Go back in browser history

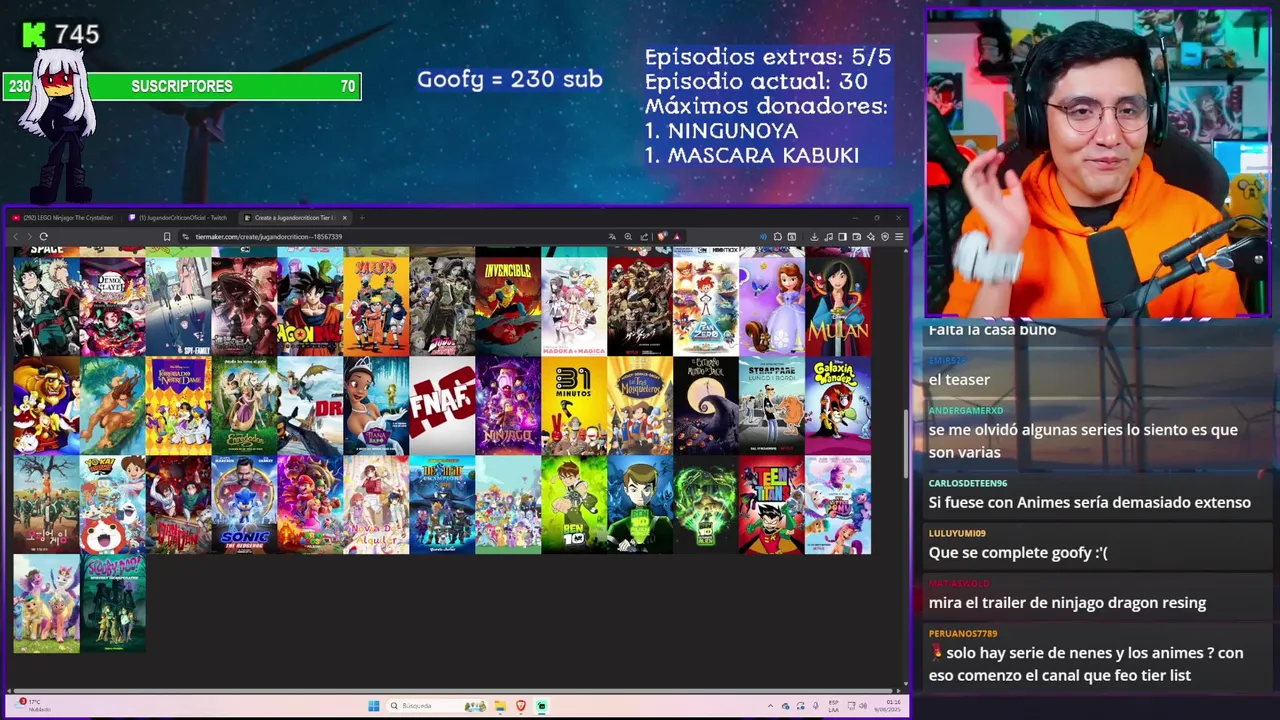pyautogui.click(x=15, y=237)
